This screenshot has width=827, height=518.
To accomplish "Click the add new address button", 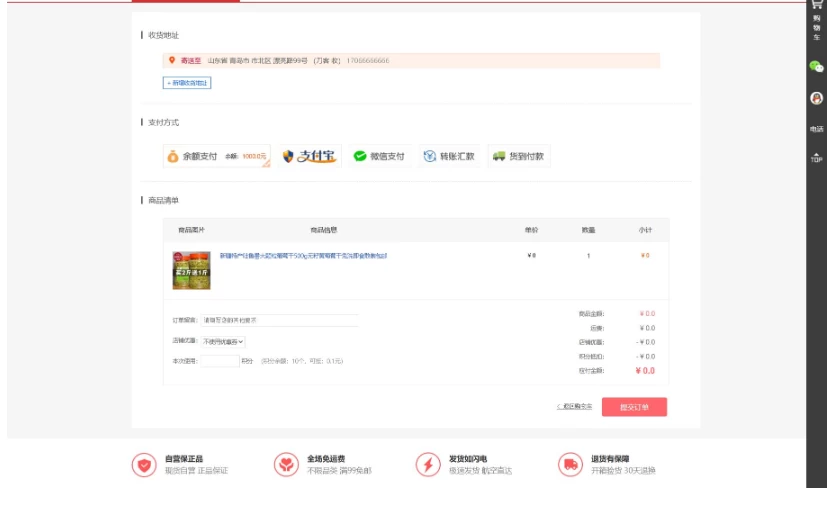I will 187,83.
